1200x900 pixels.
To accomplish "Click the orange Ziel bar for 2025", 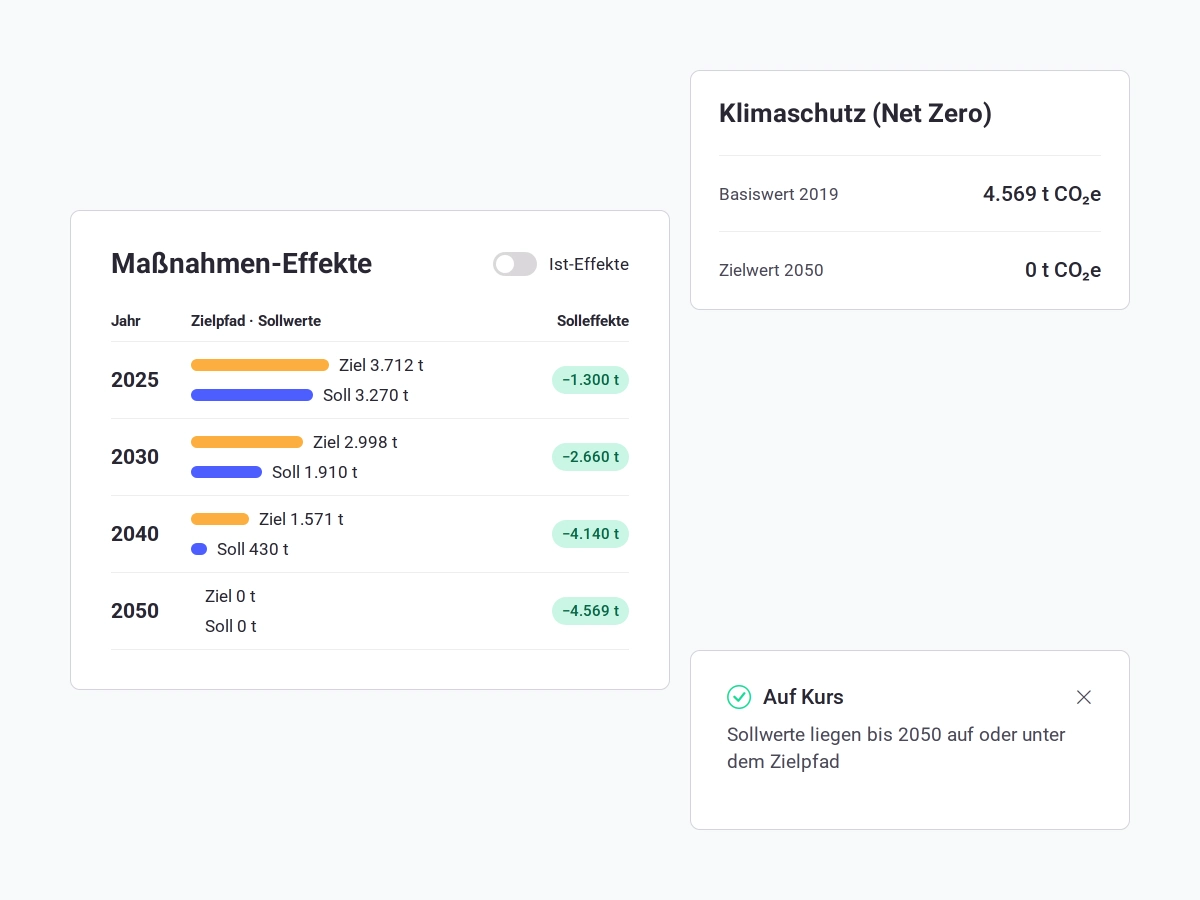I will tap(260, 365).
